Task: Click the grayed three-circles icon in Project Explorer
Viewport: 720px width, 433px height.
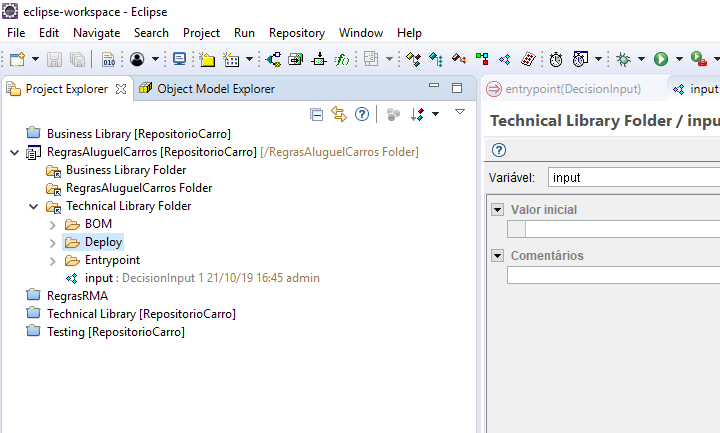Action: tap(393, 114)
